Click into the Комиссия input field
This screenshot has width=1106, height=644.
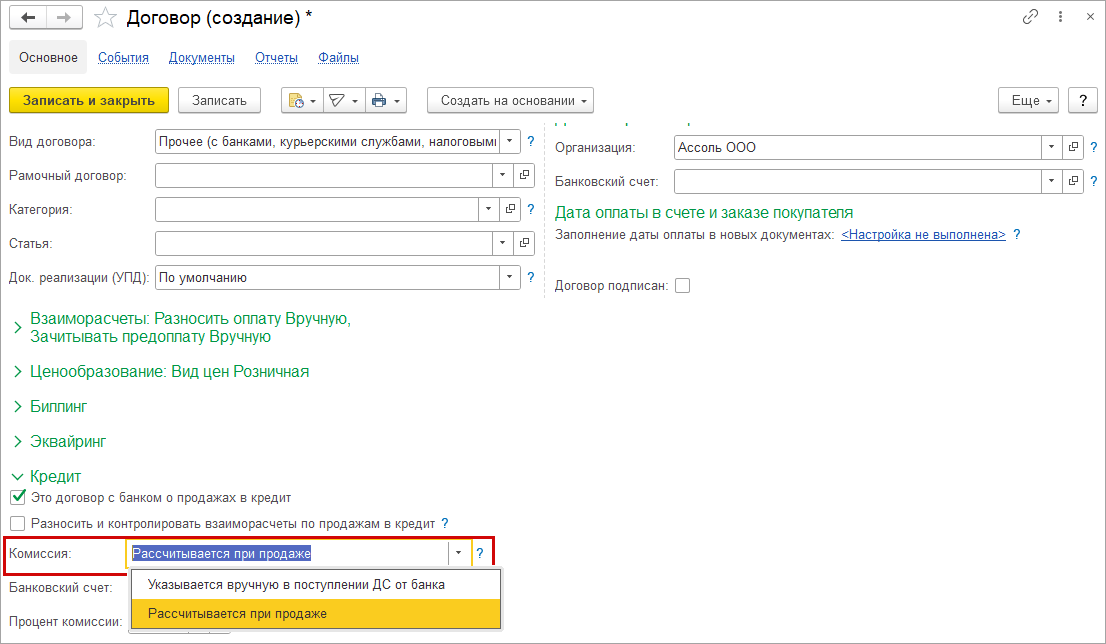288,553
